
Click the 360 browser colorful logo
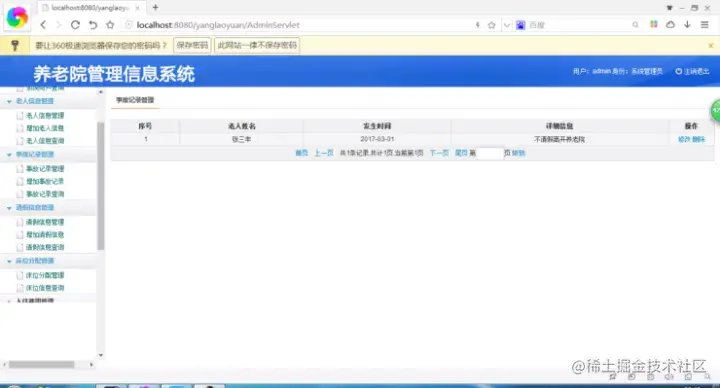[17, 17]
